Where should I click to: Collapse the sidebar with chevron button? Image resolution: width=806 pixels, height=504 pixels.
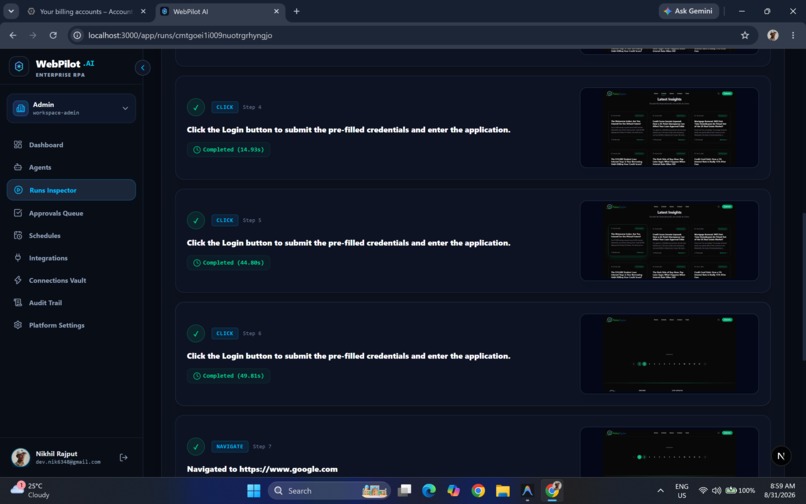click(142, 67)
